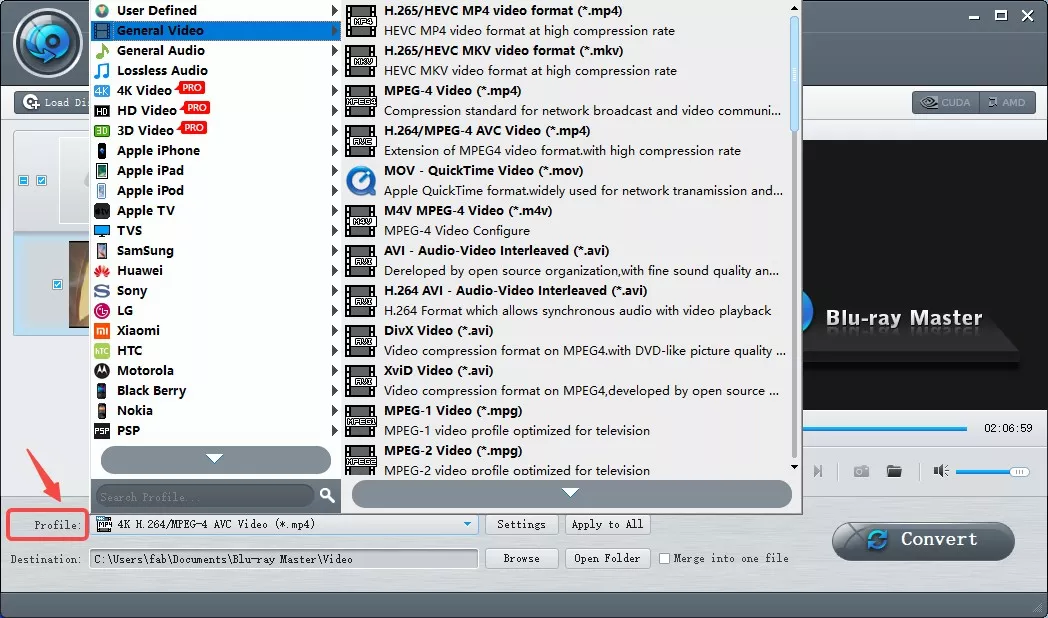Open the snapshot folder icon beside the camera
This screenshot has width=1048, height=618.
894,471
